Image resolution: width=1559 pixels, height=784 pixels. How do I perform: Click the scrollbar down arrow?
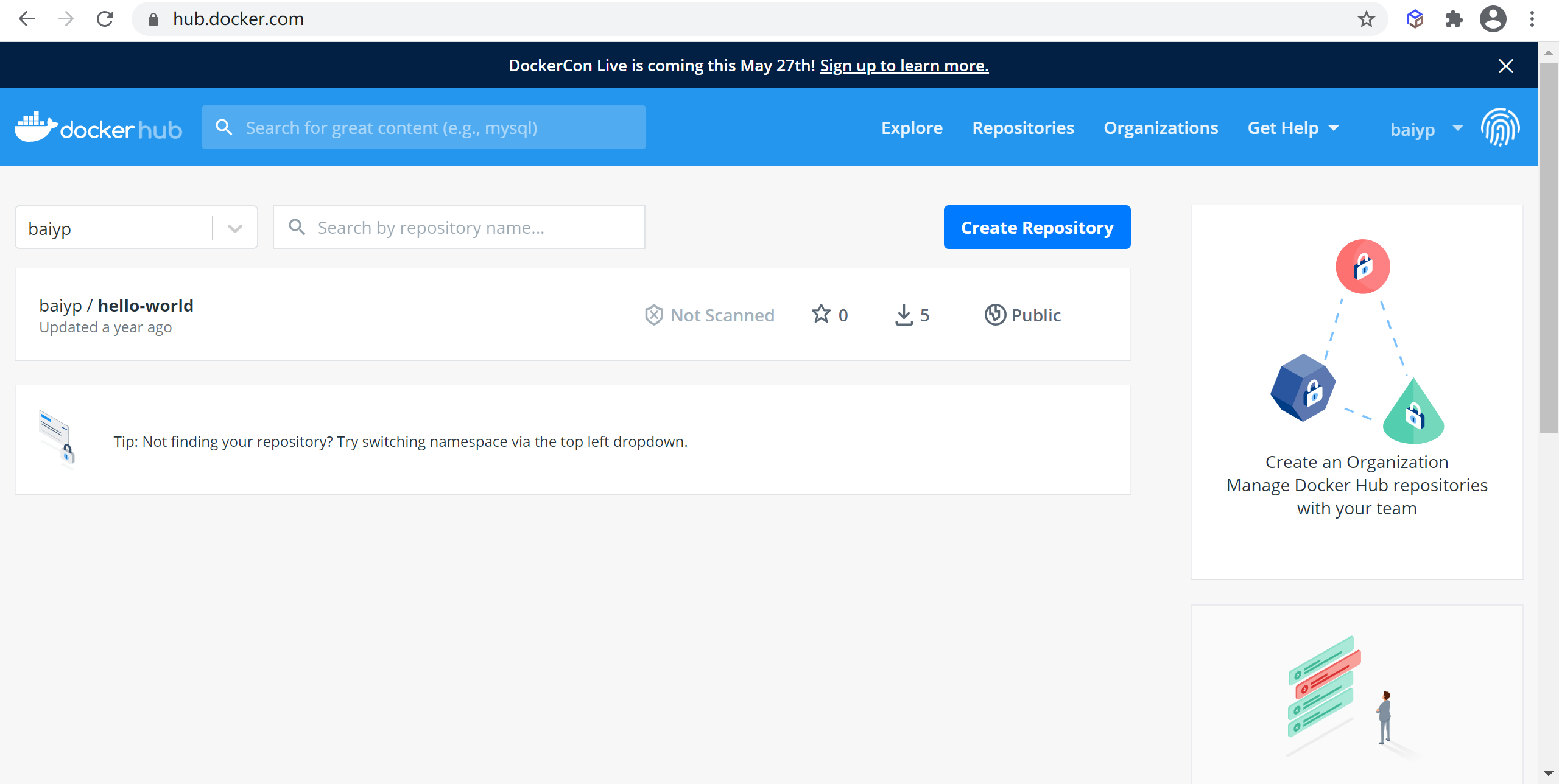click(x=1548, y=774)
